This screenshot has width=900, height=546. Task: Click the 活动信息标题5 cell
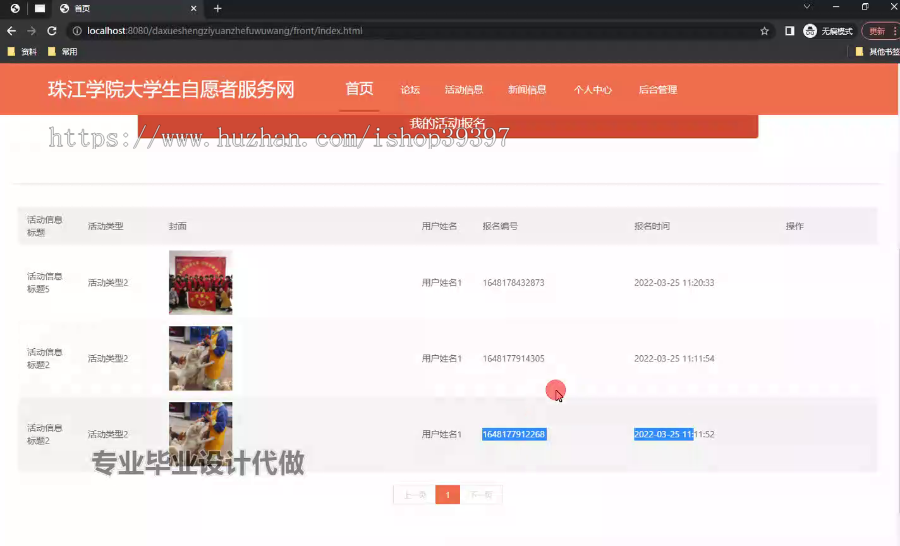pyautogui.click(x=44, y=282)
